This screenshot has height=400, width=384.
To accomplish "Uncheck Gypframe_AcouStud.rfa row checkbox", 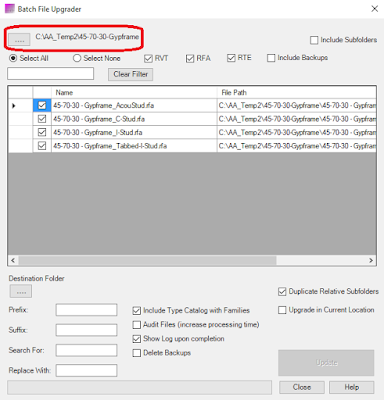I will [42, 105].
